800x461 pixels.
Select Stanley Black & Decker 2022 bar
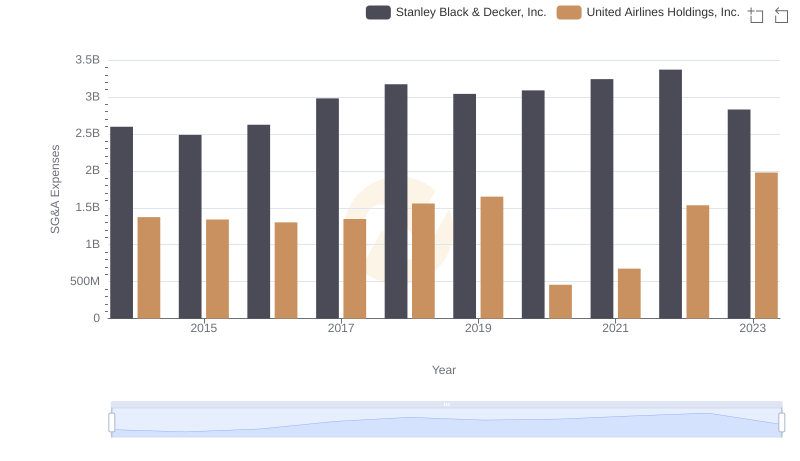(x=670, y=194)
